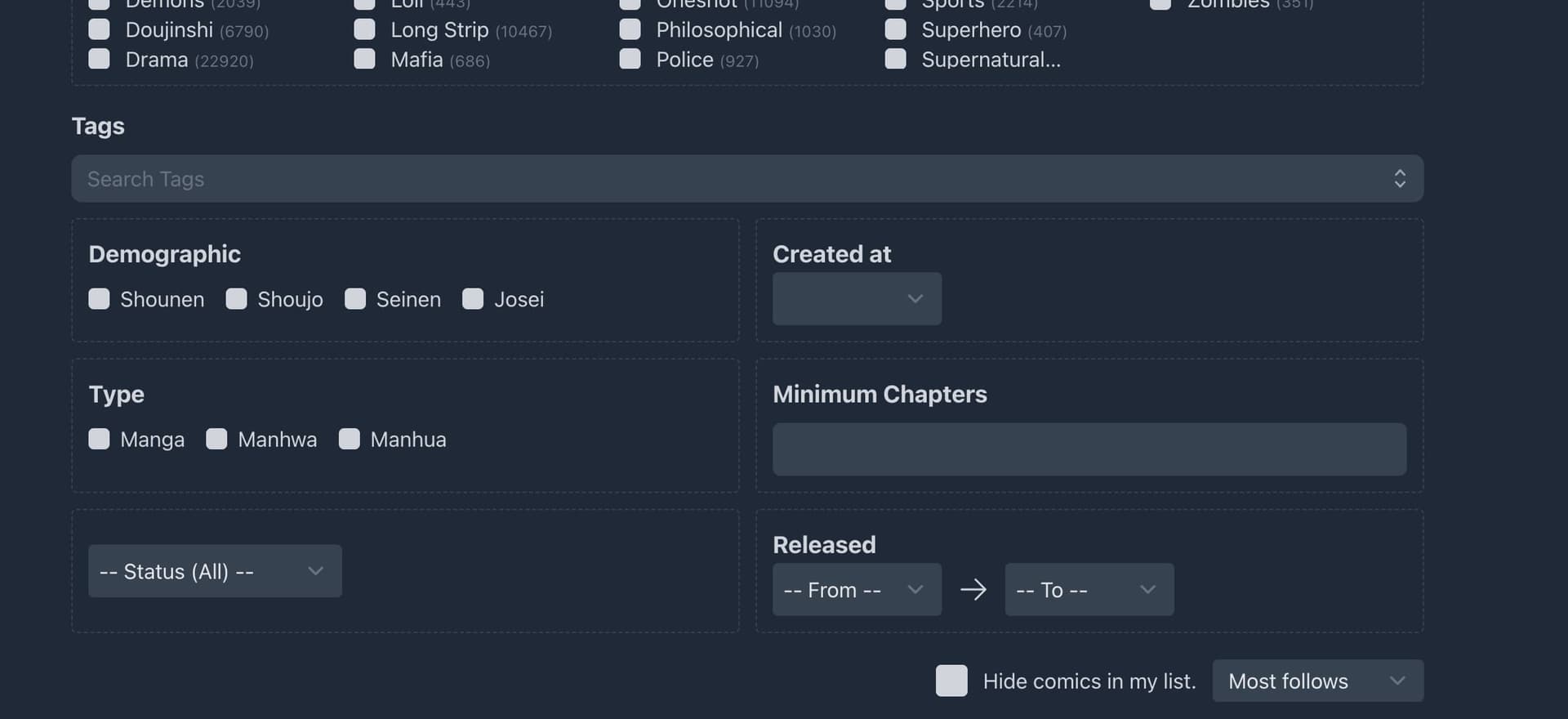
Task: Open the Most follows sort dropdown
Action: coord(1317,681)
